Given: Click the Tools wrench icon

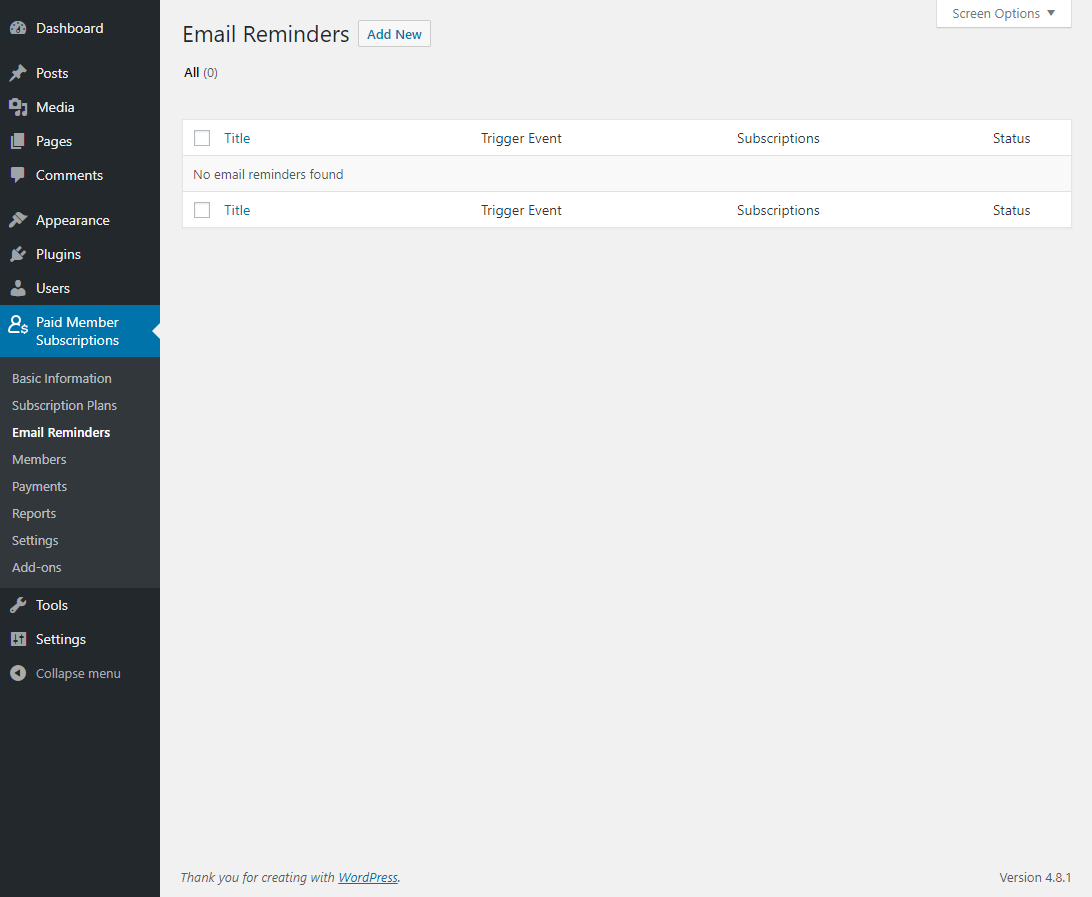Looking at the screenshot, I should (18, 605).
